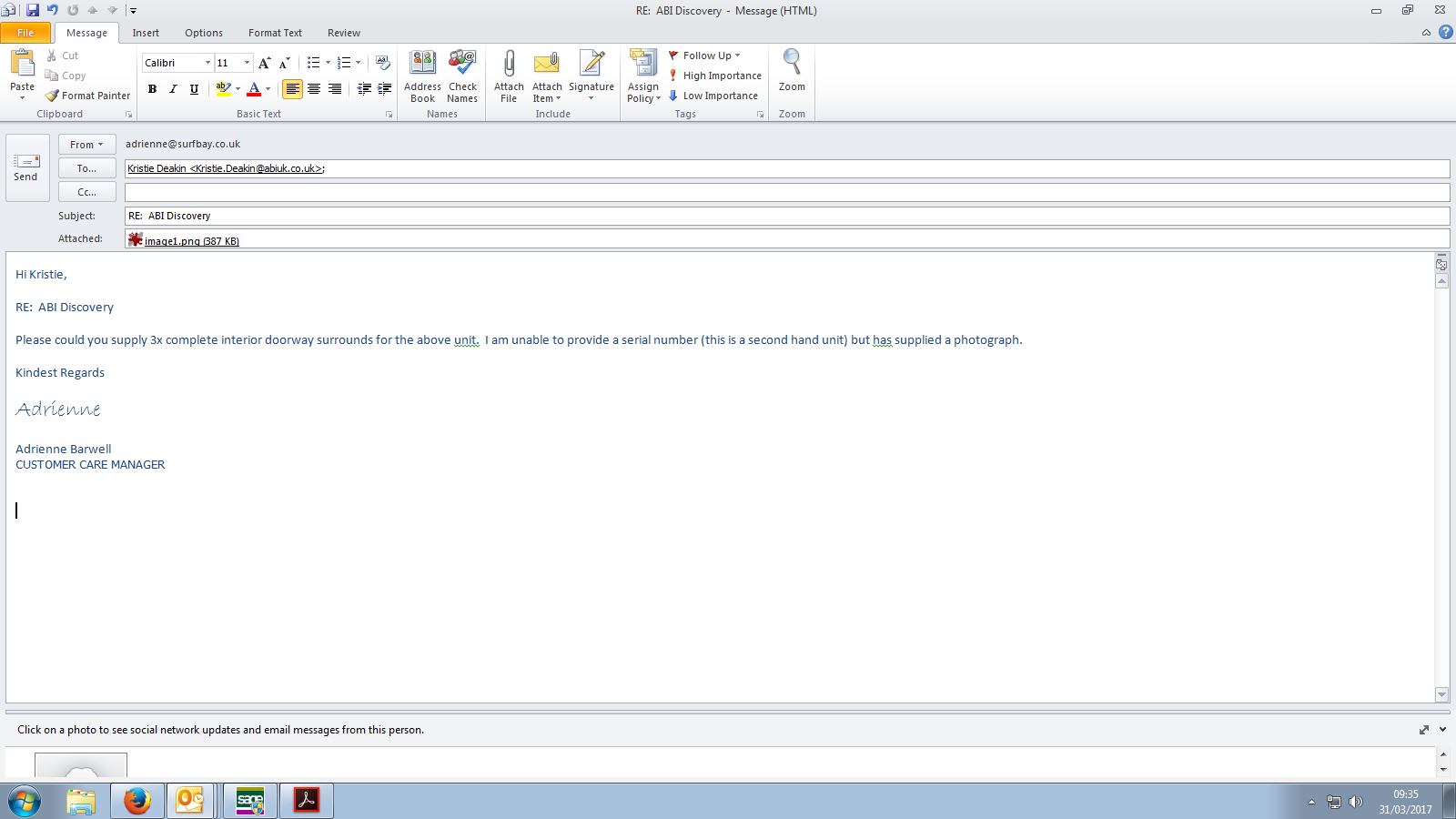Click into the Cc address field
Screen dimensions: 1456x819
pos(786,192)
